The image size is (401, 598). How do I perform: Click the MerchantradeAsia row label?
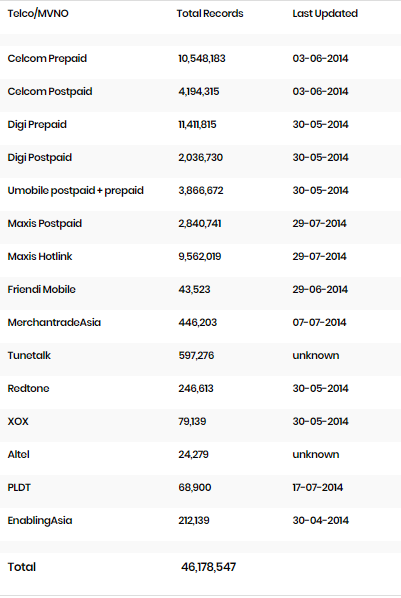[x=54, y=323]
